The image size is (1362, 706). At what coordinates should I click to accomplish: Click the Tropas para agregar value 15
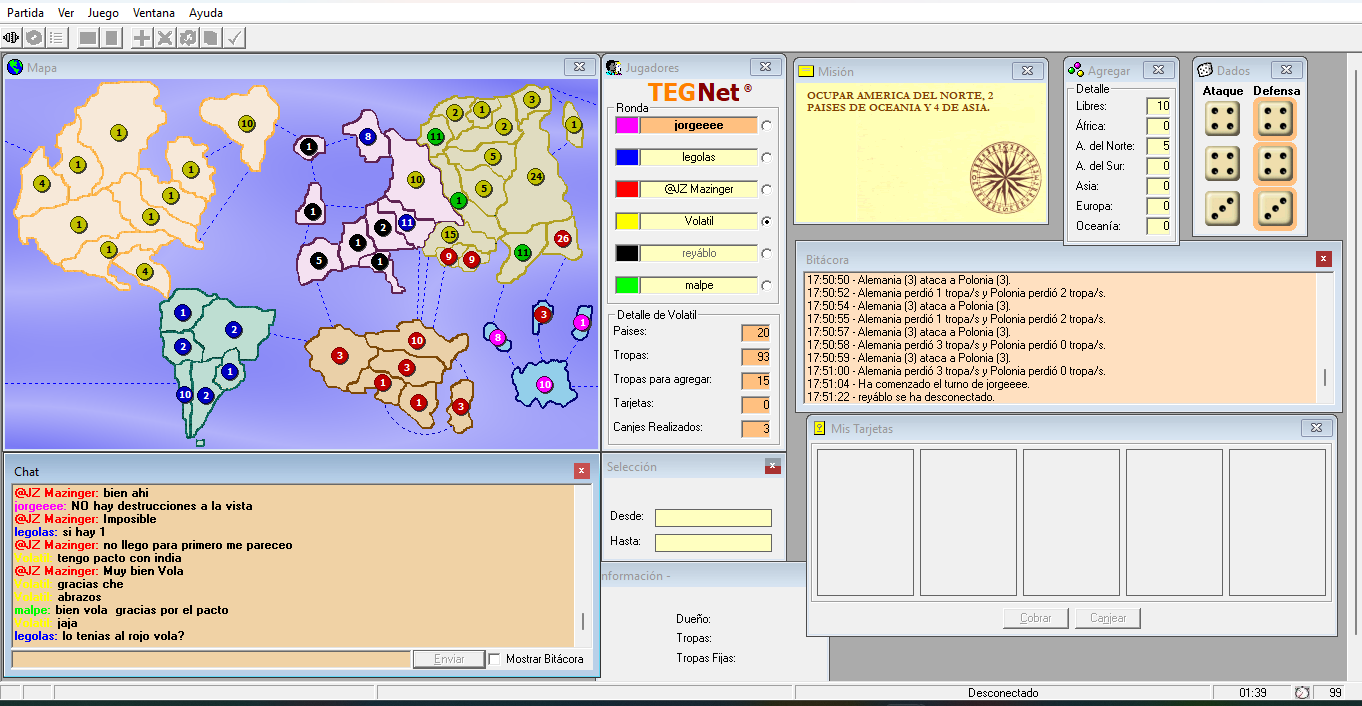click(x=756, y=381)
